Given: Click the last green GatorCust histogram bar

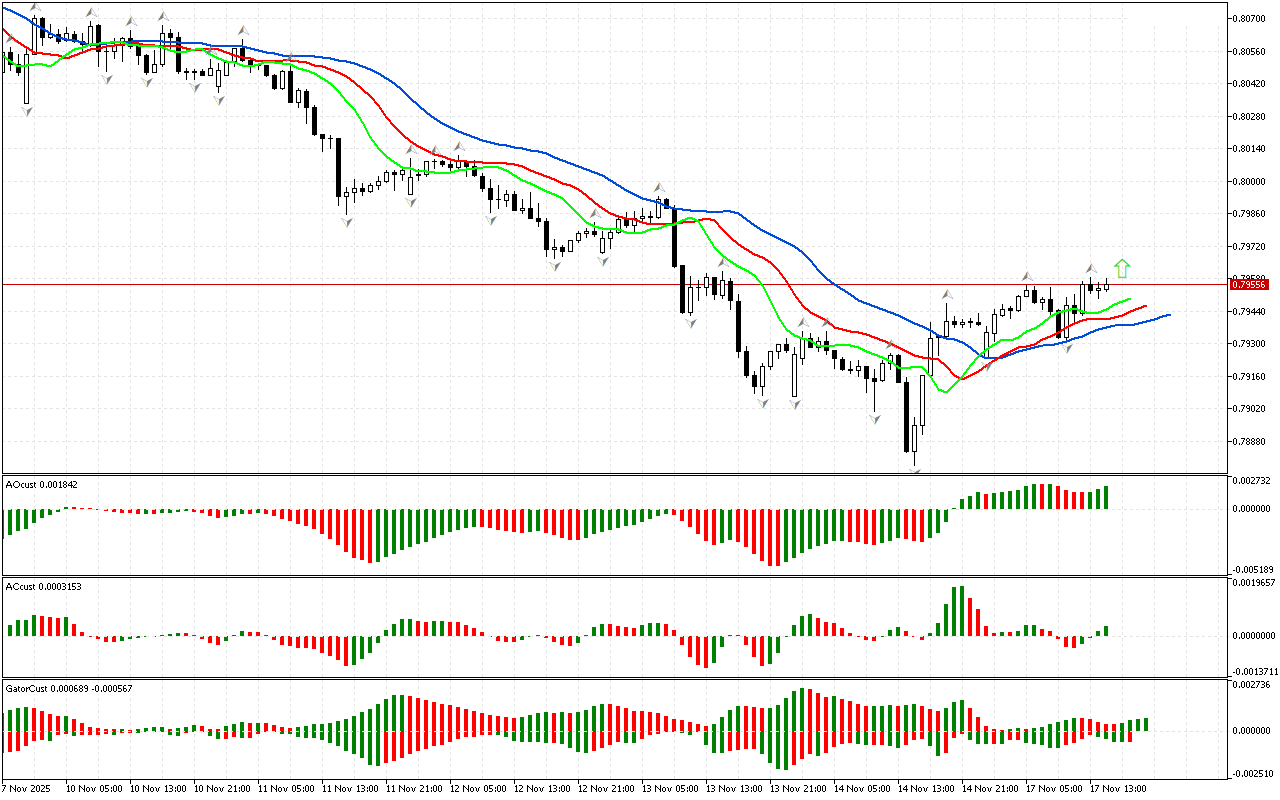Looking at the screenshot, I should 1145,724.
